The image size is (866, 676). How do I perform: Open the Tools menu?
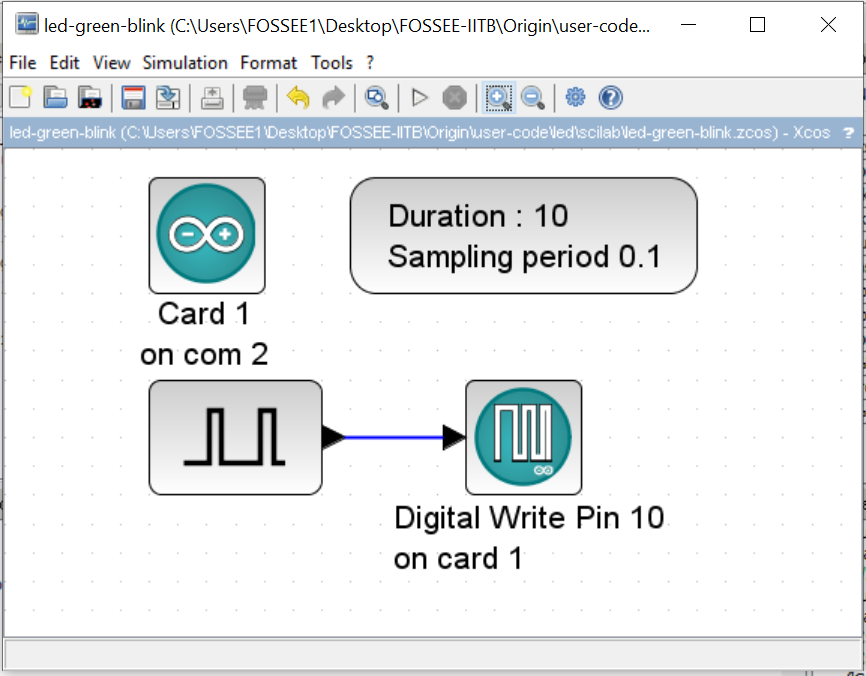(x=331, y=63)
